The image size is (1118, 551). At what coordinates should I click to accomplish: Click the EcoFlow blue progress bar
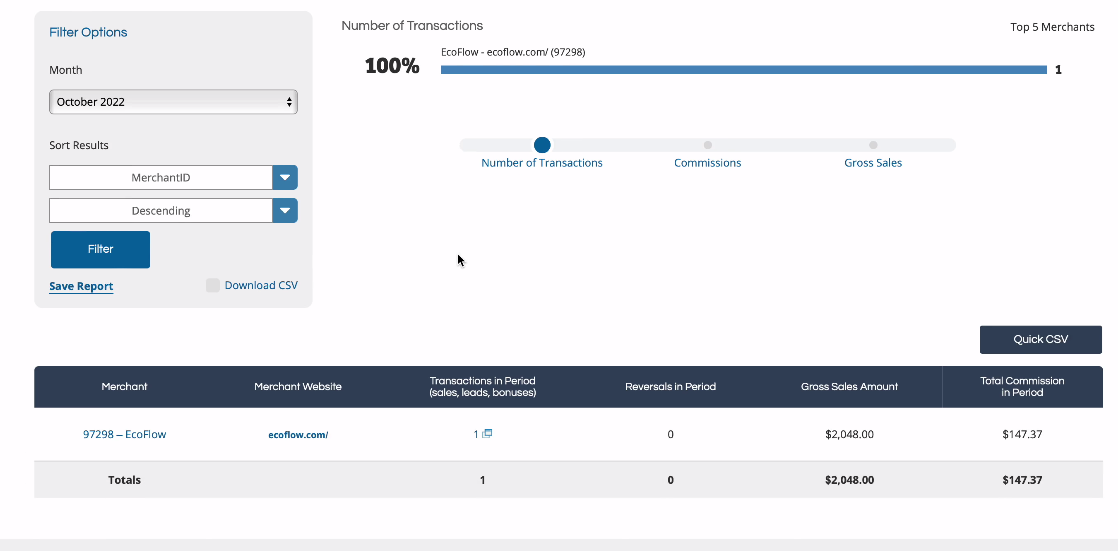tap(744, 70)
